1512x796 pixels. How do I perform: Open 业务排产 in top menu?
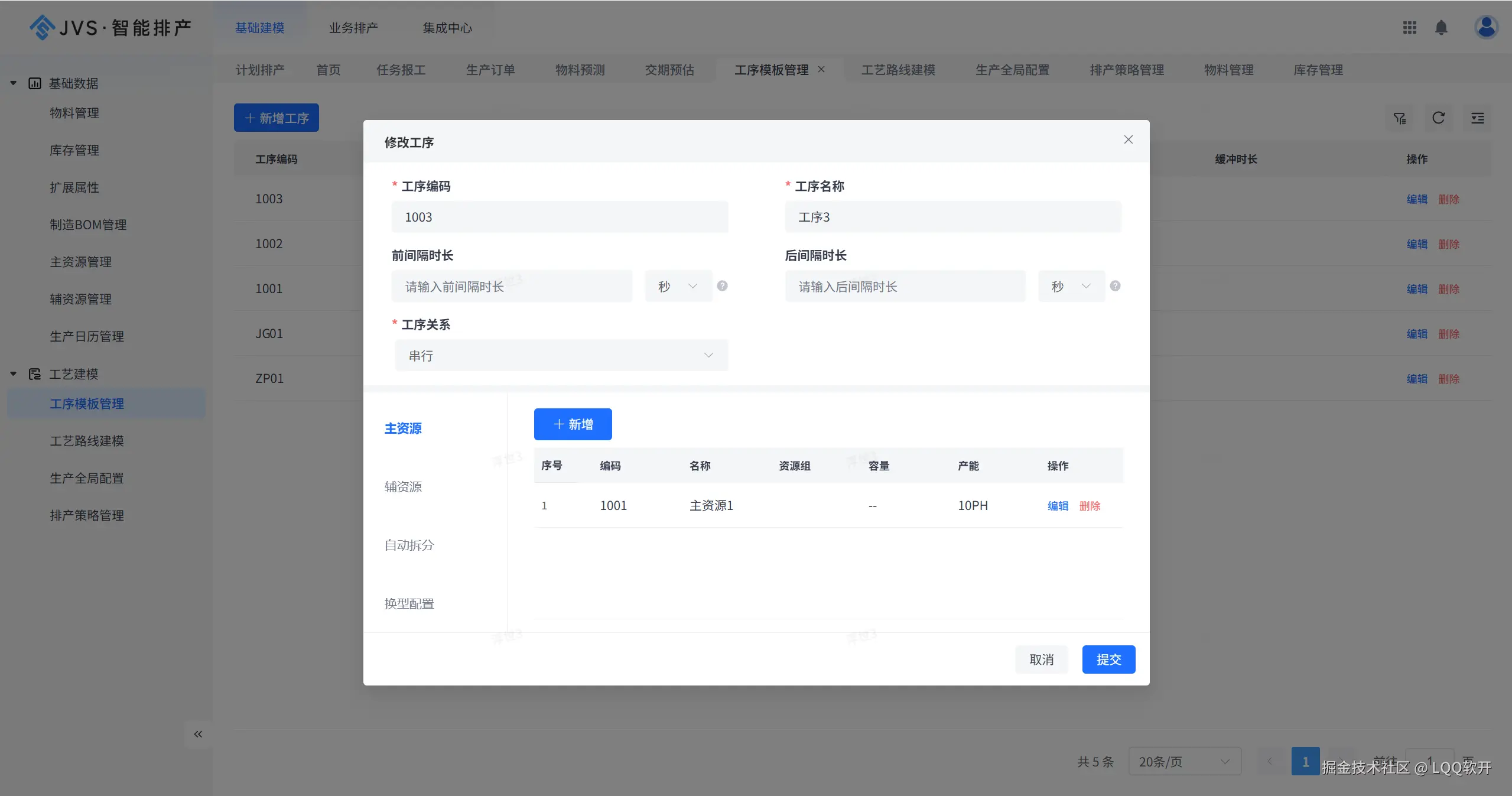click(353, 28)
